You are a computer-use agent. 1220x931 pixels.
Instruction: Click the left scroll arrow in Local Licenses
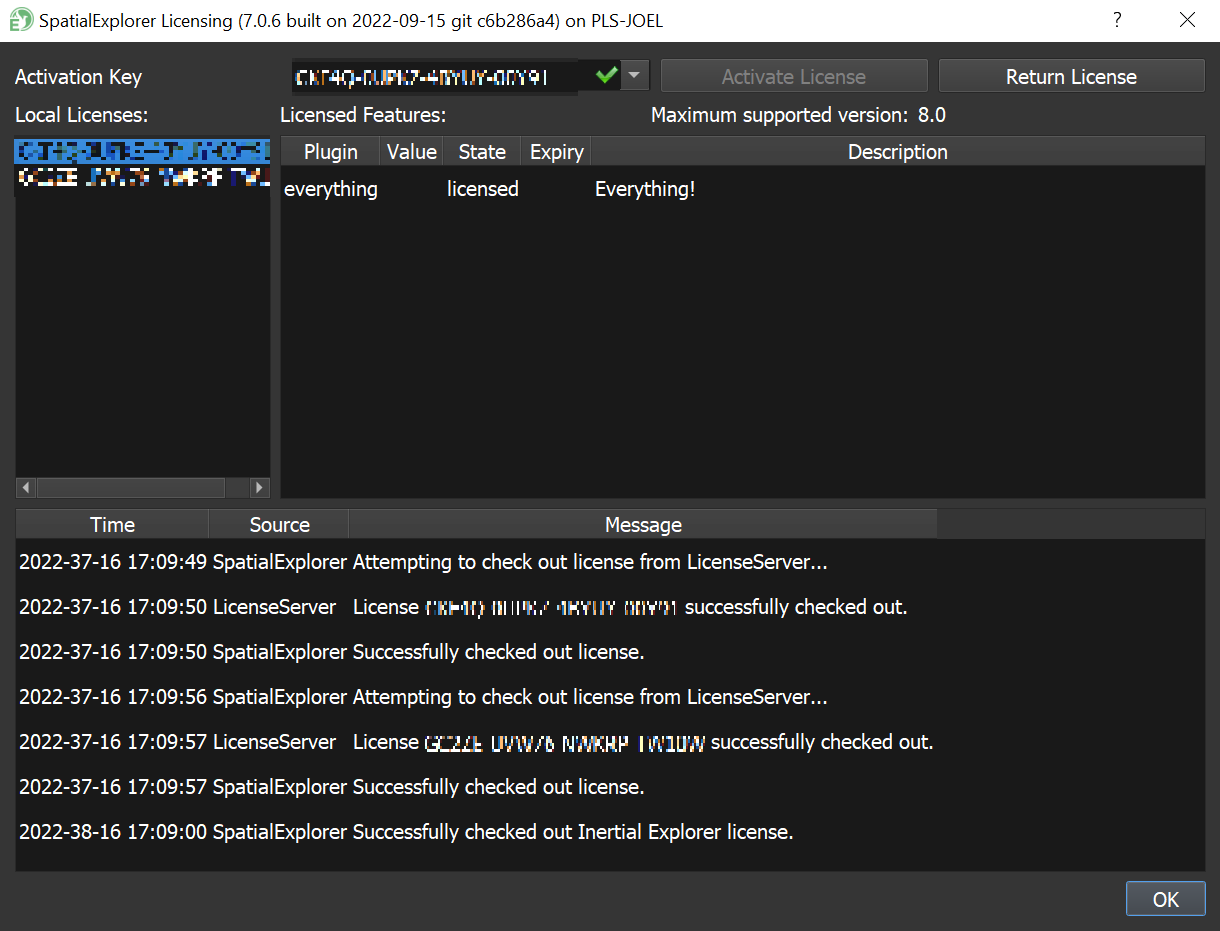click(26, 488)
